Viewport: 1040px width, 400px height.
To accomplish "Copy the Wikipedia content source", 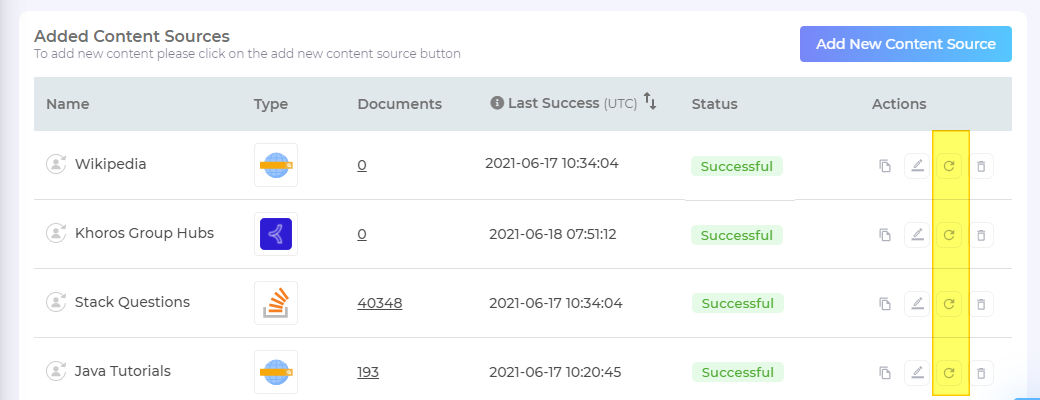I will pos(884,166).
